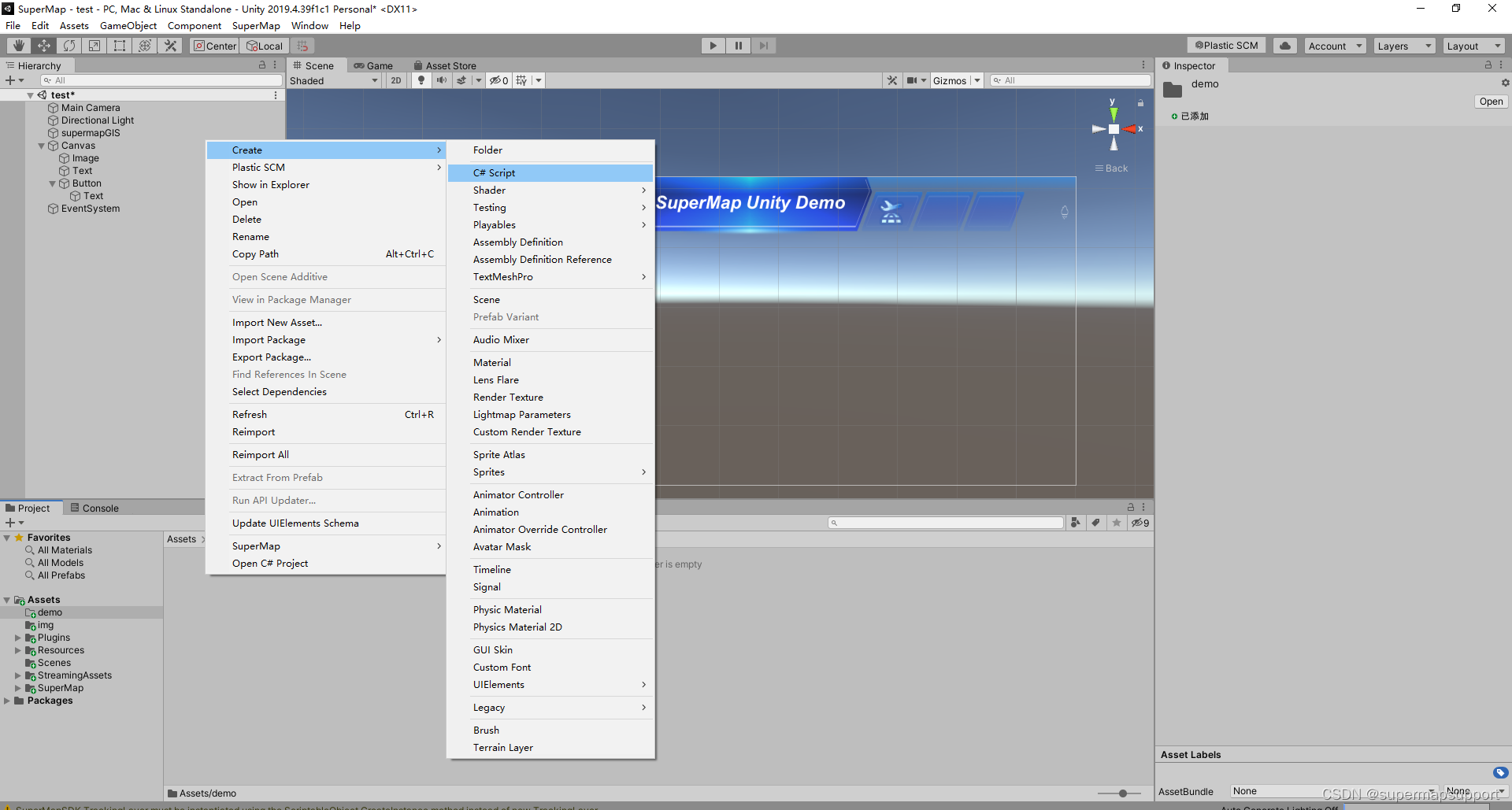Viewport: 1512px width, 810px height.
Task: Select supermapGIS object in Hierarchy
Action: click(91, 133)
